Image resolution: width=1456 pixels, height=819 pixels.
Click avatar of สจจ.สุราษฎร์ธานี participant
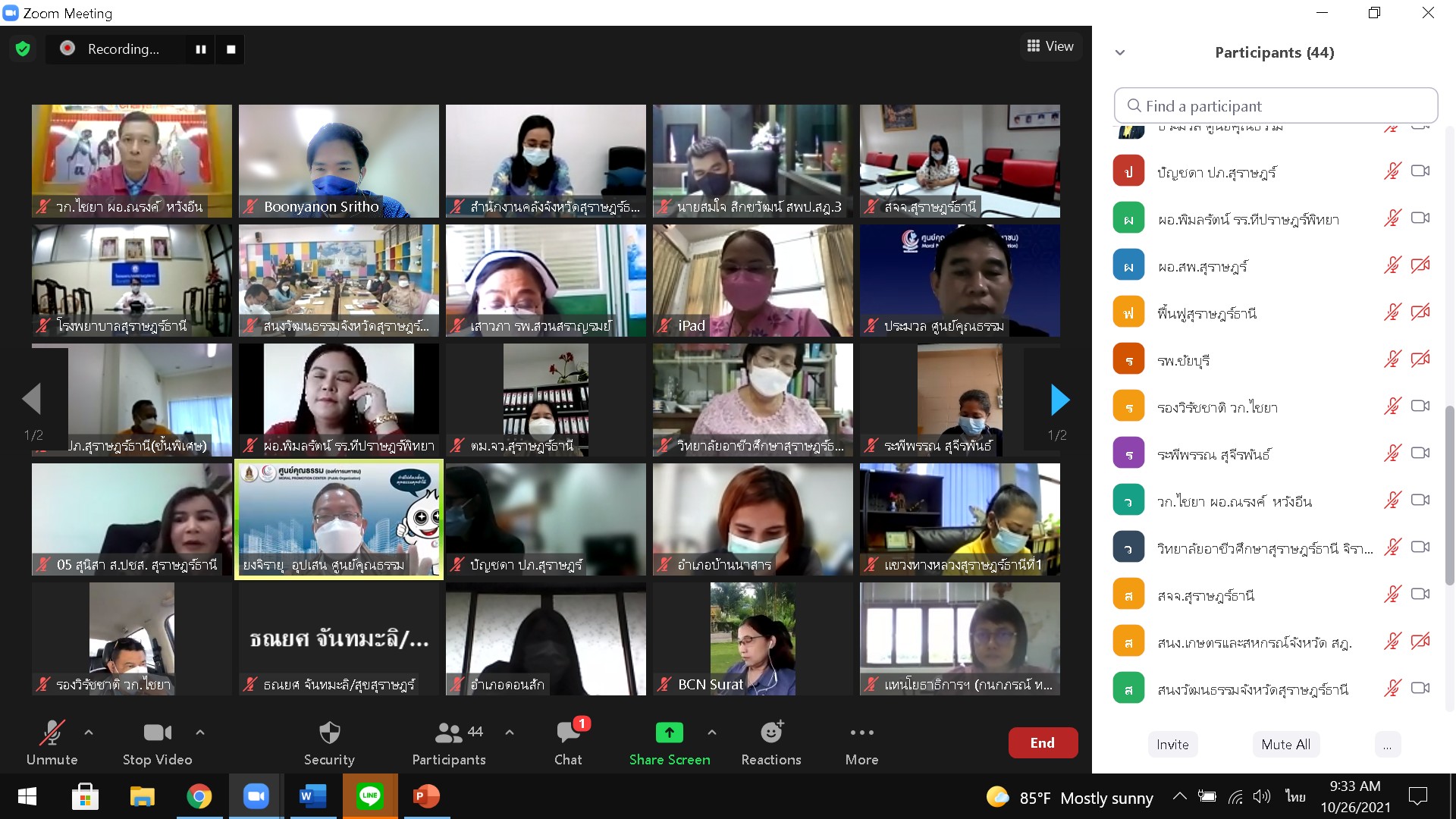pos(1128,595)
